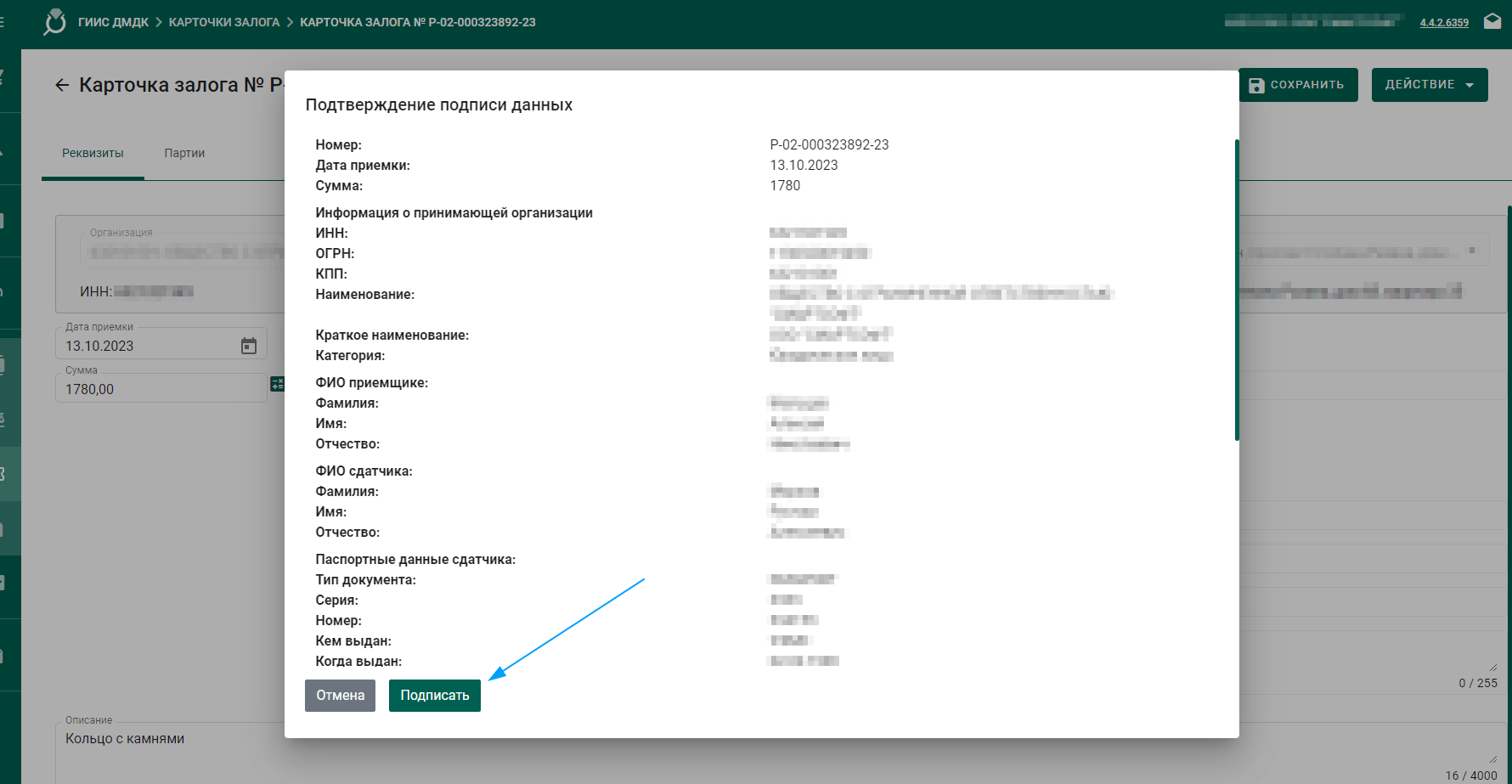Click the back arrow next to Карточка залога

[x=62, y=85]
